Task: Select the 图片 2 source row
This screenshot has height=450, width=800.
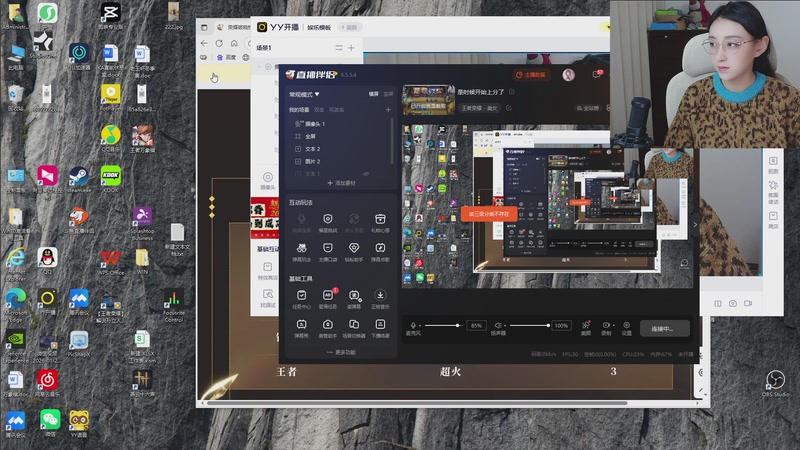Action: [x=340, y=161]
